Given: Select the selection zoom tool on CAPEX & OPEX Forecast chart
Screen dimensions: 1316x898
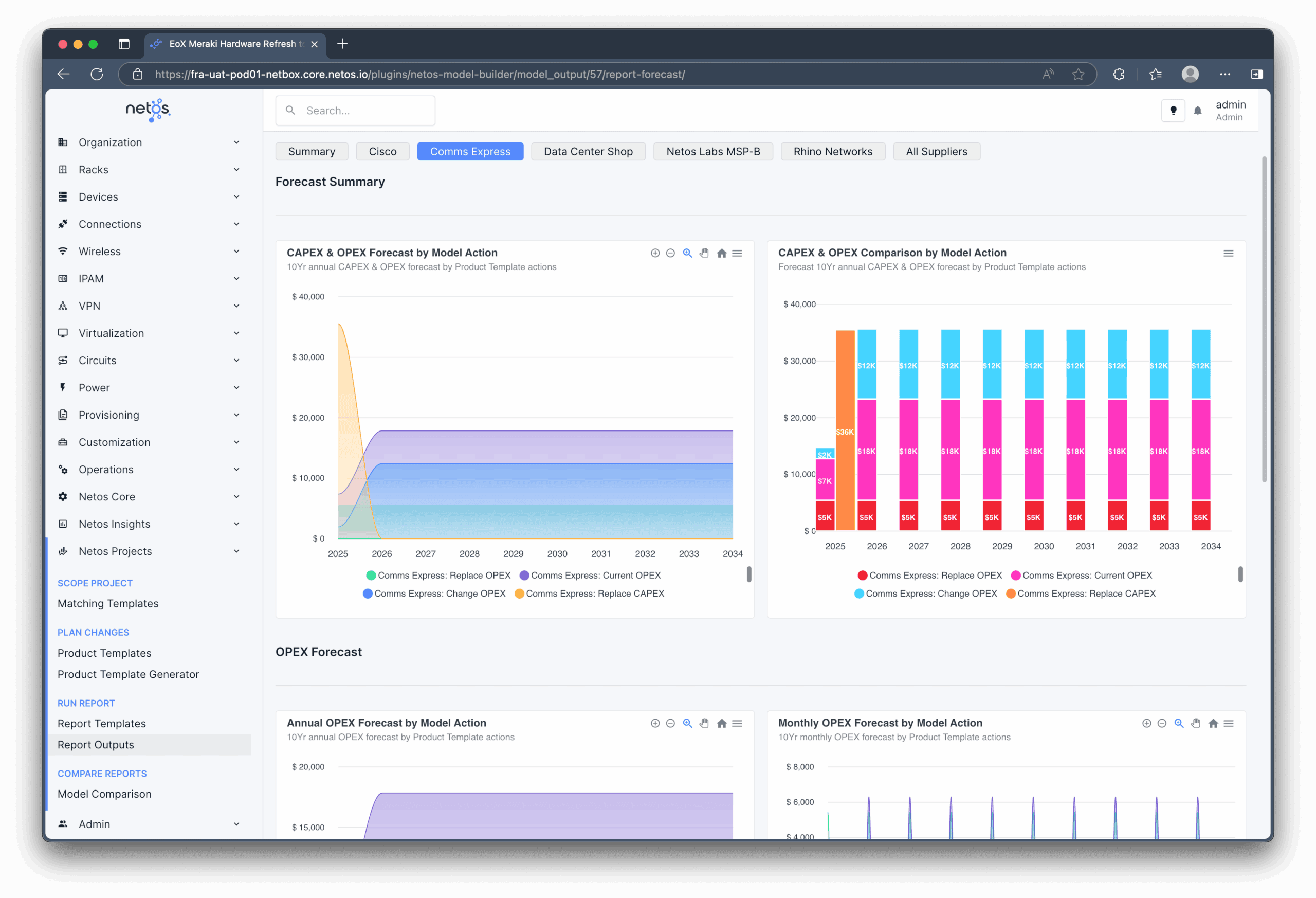Looking at the screenshot, I should point(687,253).
